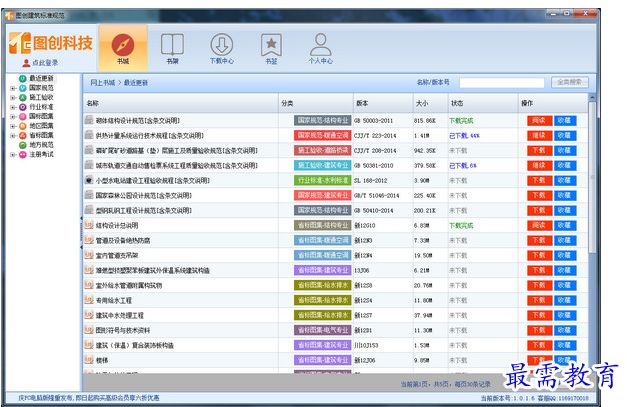Click the promotion notice in the status bar

(x=89, y=398)
